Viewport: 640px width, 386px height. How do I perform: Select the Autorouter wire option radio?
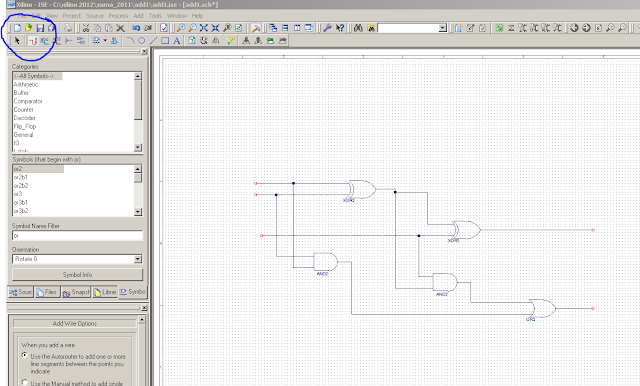(25, 355)
